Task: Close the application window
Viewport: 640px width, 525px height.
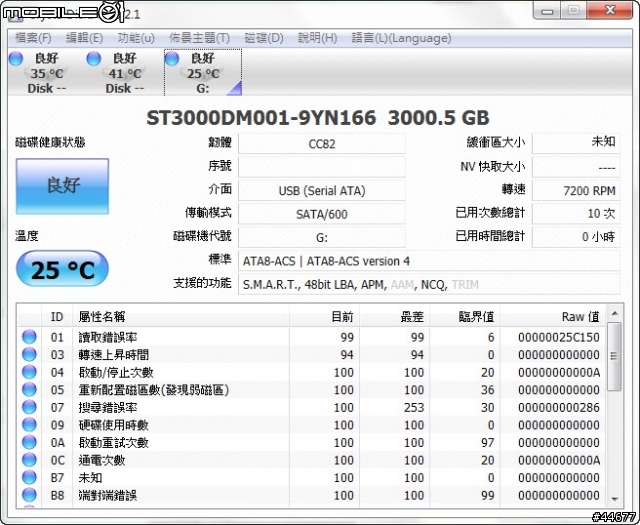Action: point(610,11)
